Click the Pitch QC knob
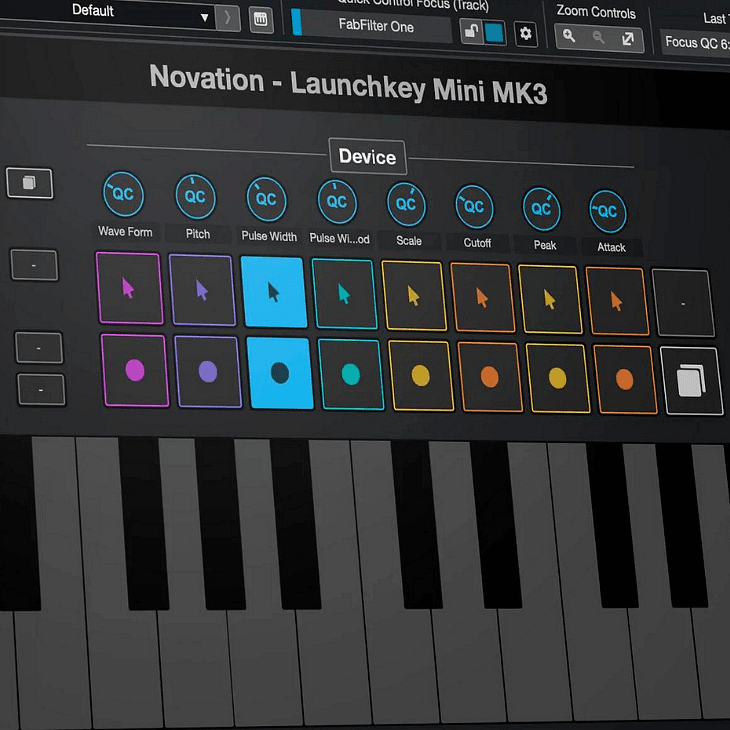This screenshot has height=730, width=730. pyautogui.click(x=195, y=197)
